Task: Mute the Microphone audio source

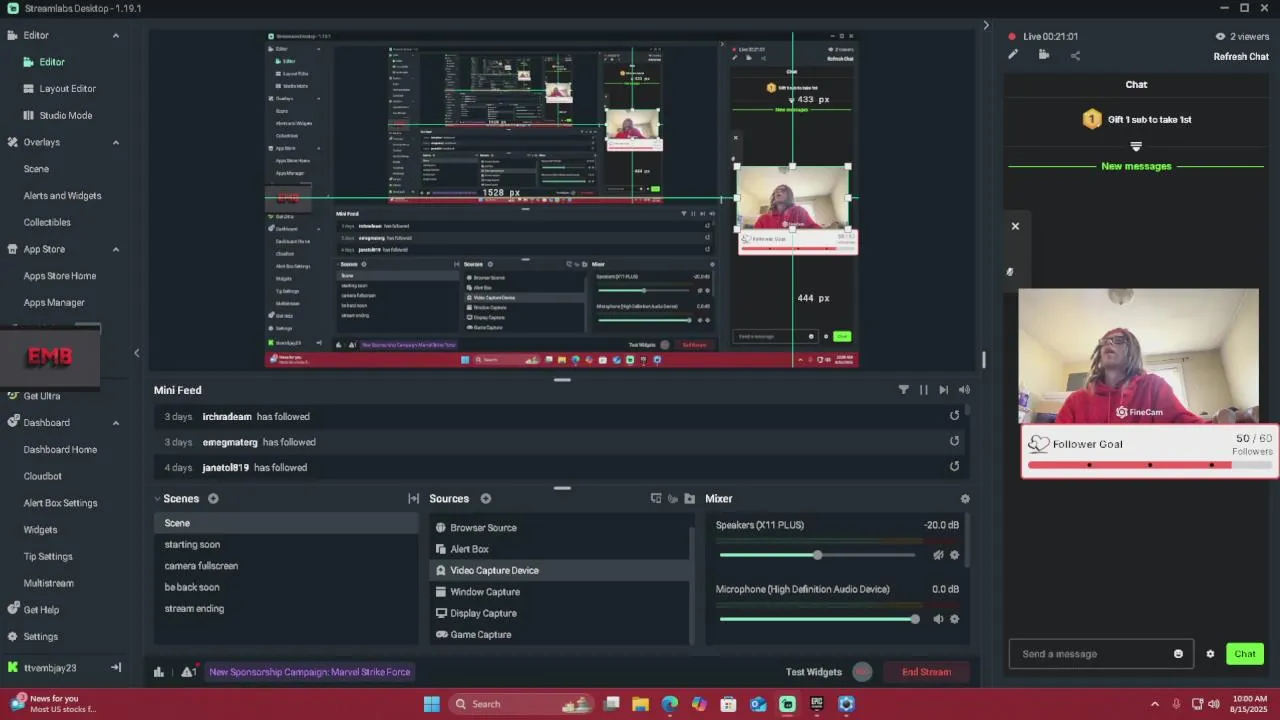Action: click(938, 619)
